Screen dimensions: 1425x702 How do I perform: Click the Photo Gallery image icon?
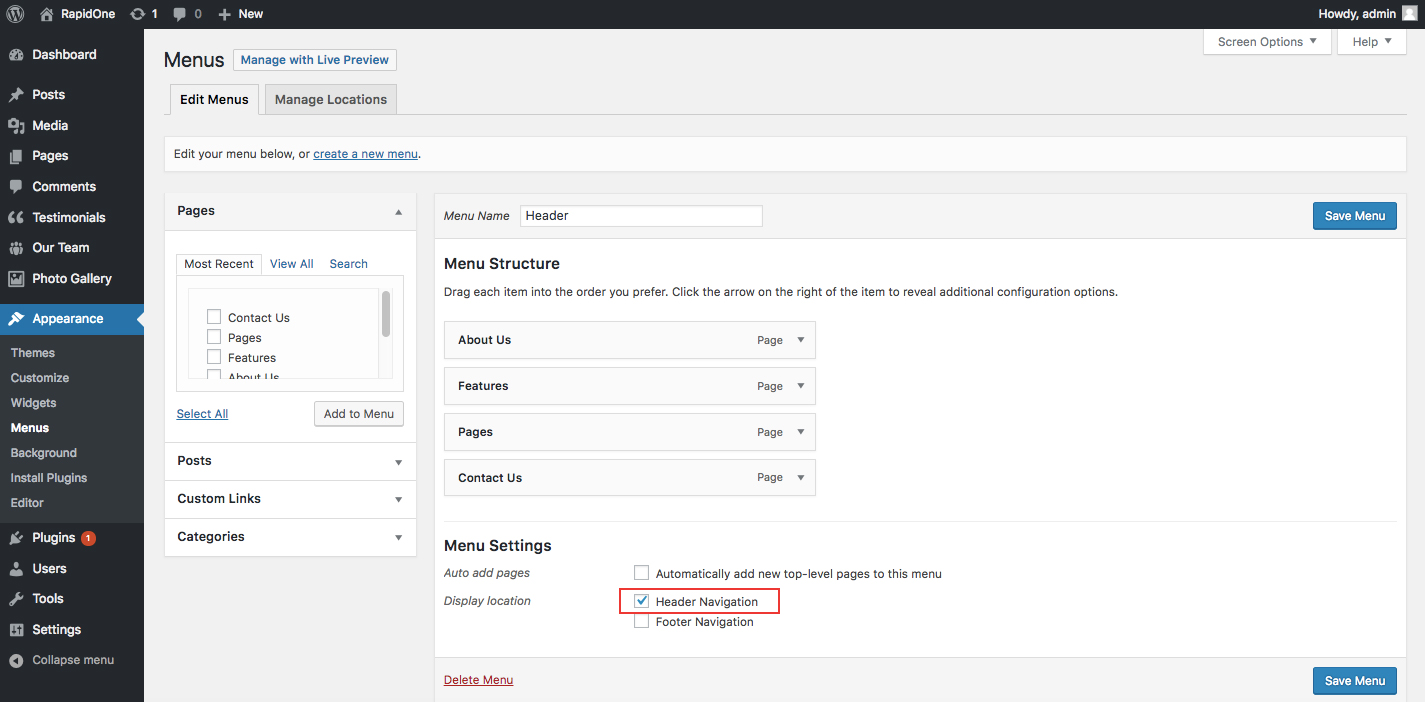(16, 279)
